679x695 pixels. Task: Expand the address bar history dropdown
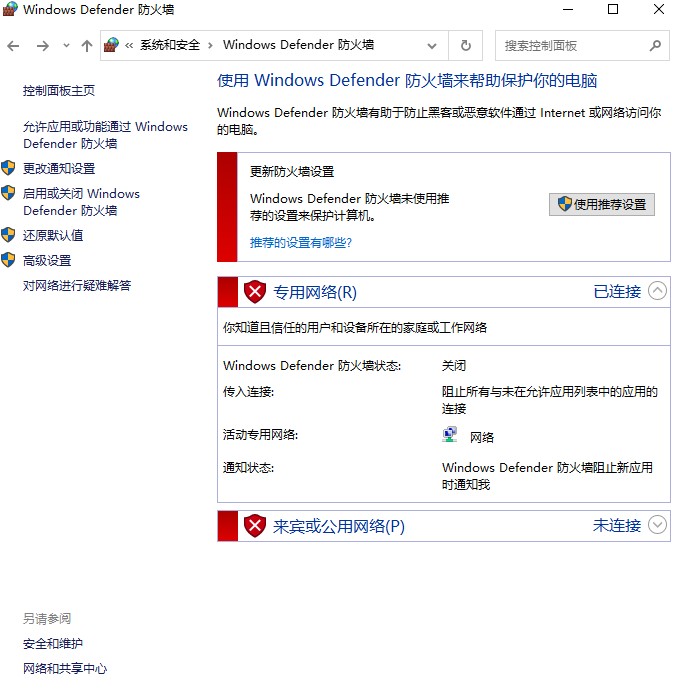tap(432, 46)
